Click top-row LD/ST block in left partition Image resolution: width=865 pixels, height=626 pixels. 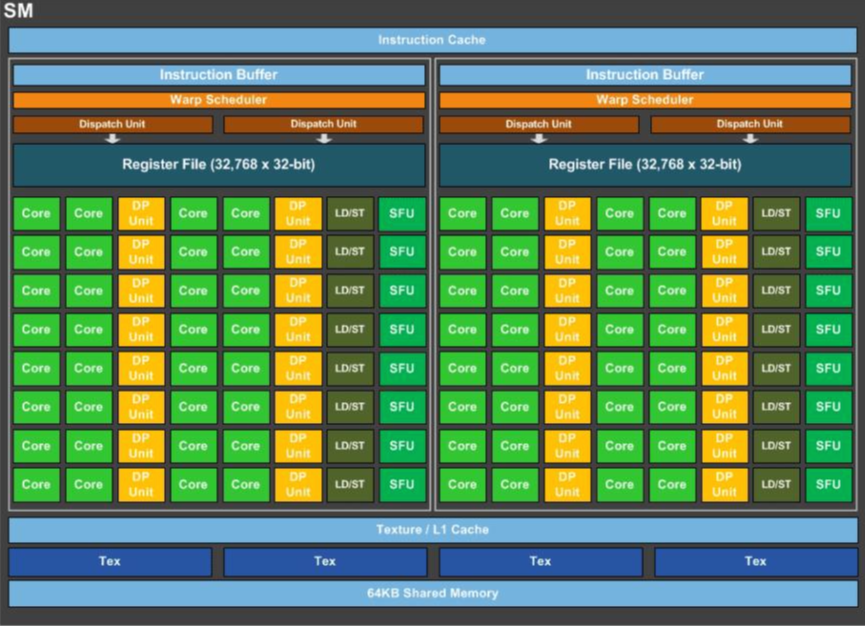coord(350,213)
